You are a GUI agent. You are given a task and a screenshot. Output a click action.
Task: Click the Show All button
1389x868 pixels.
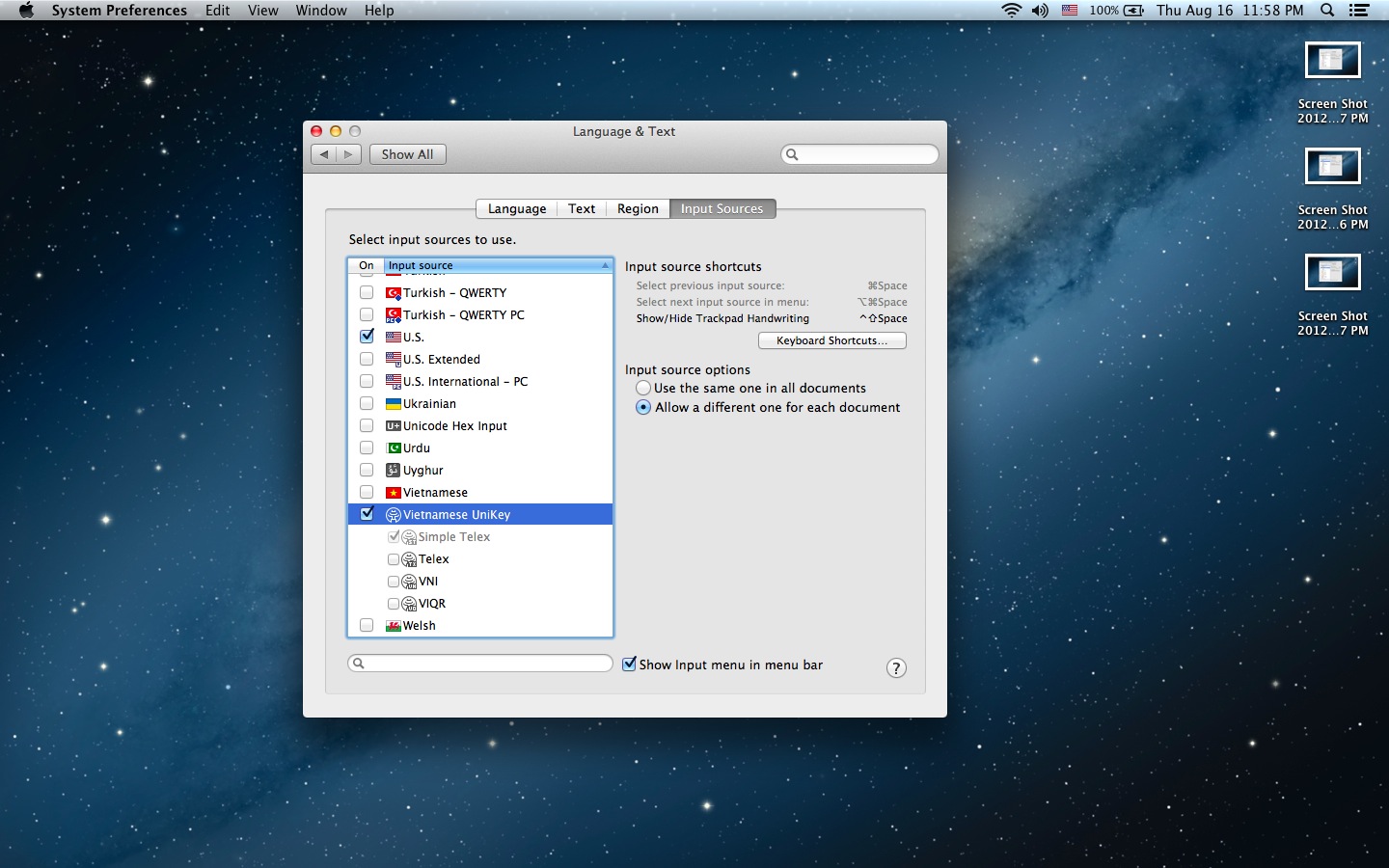click(407, 154)
